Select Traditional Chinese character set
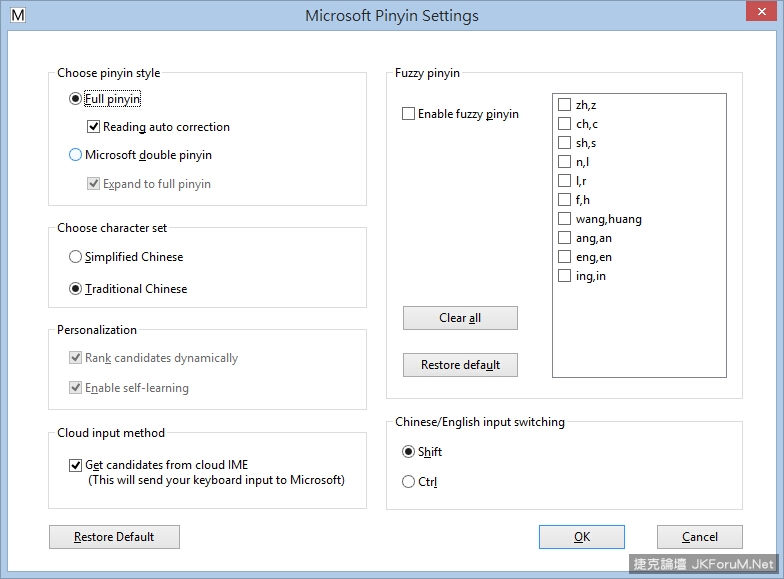This screenshot has height=579, width=784. (x=76, y=289)
